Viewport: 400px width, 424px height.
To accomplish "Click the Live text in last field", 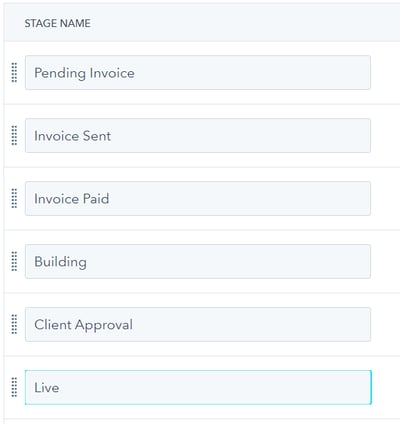I will pos(47,388).
